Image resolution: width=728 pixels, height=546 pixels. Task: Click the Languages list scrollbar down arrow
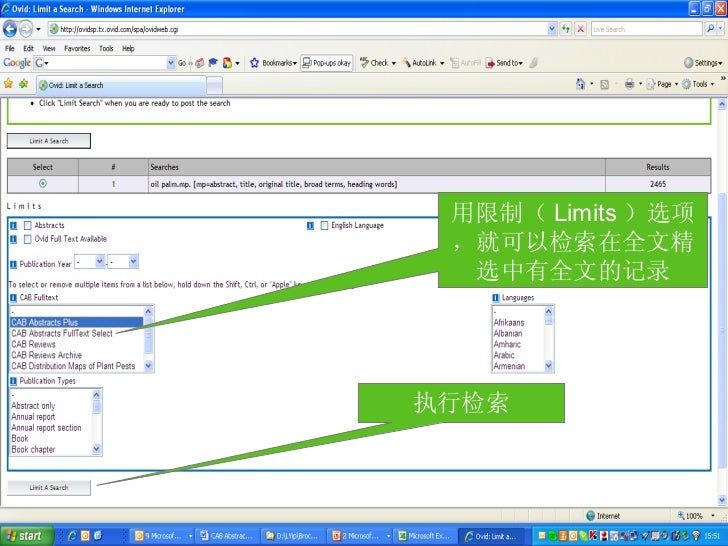[x=548, y=366]
